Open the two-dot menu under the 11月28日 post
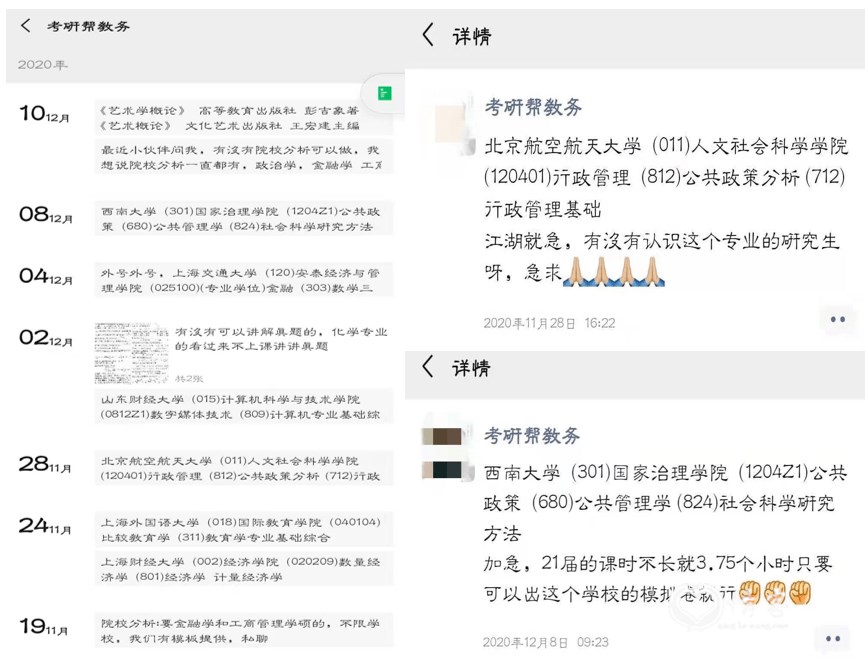The image size is (868, 660). (838, 319)
